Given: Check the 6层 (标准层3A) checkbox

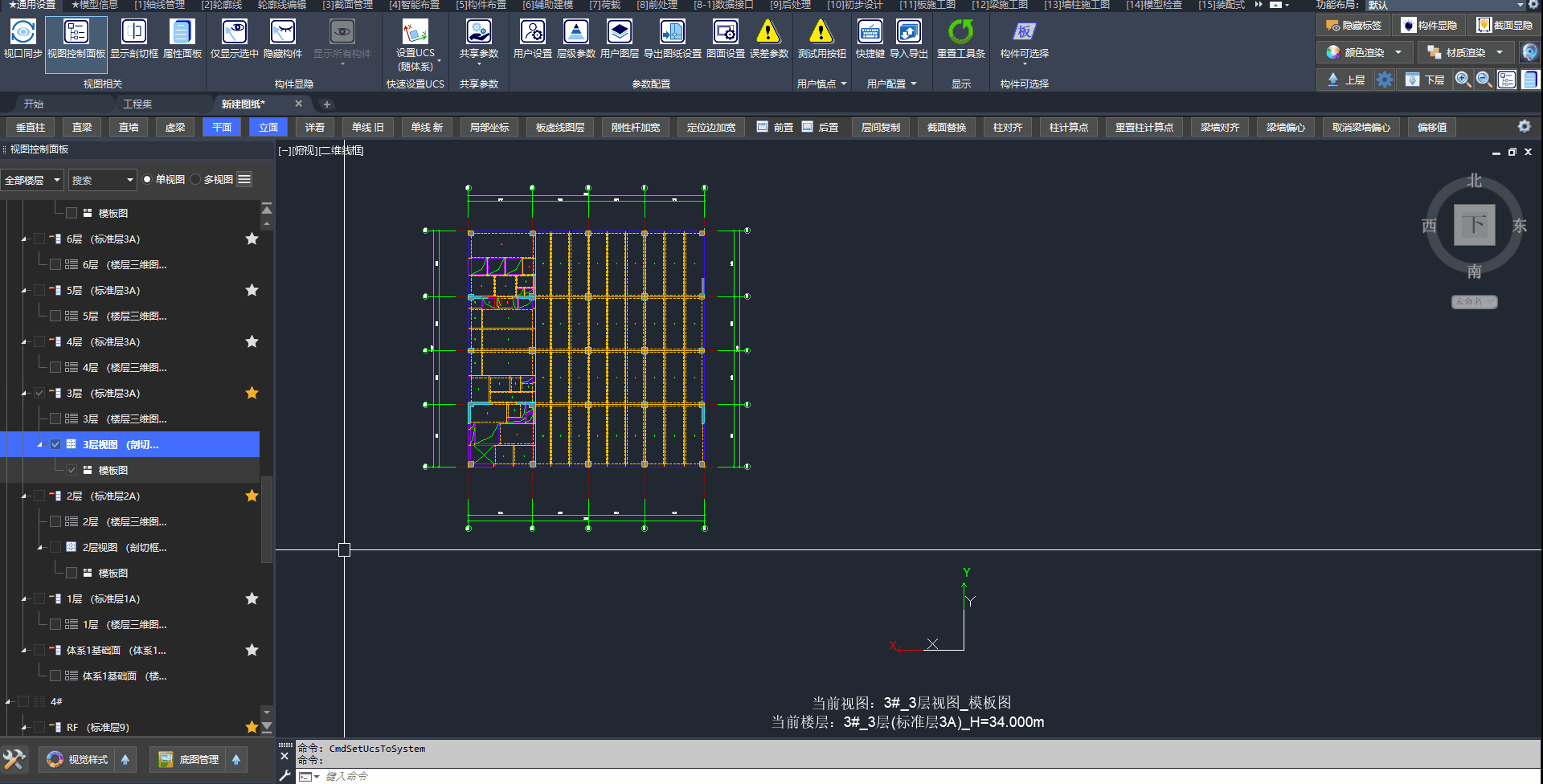Looking at the screenshot, I should [39, 239].
